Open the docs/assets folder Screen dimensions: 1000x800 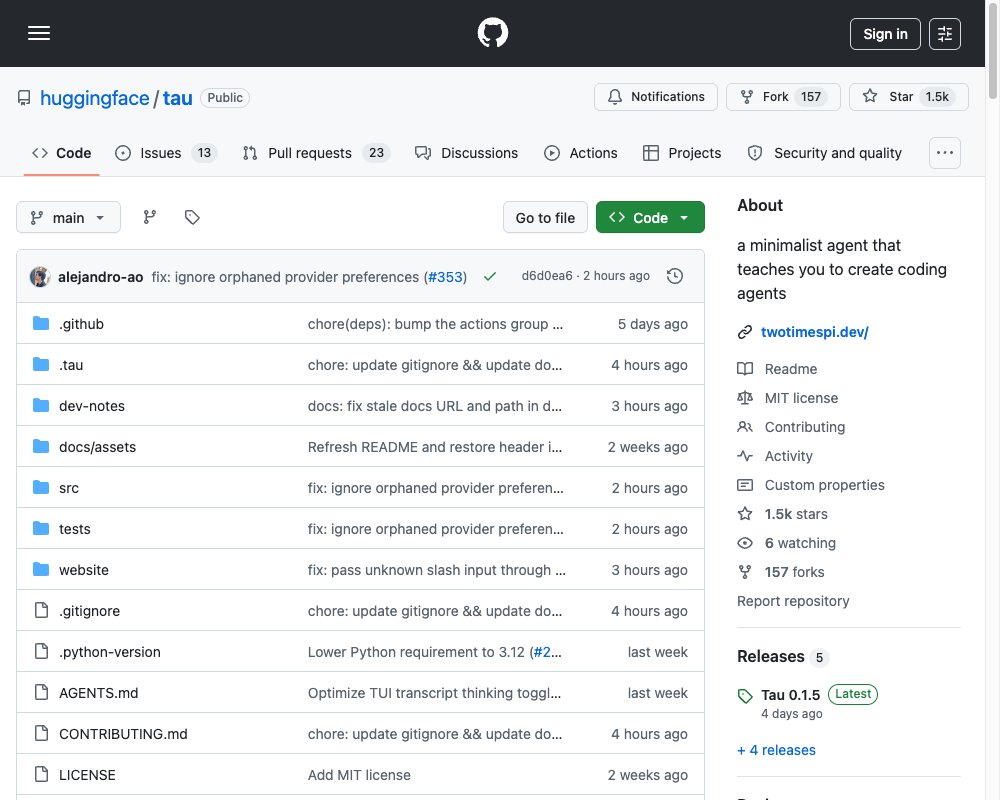coord(97,447)
